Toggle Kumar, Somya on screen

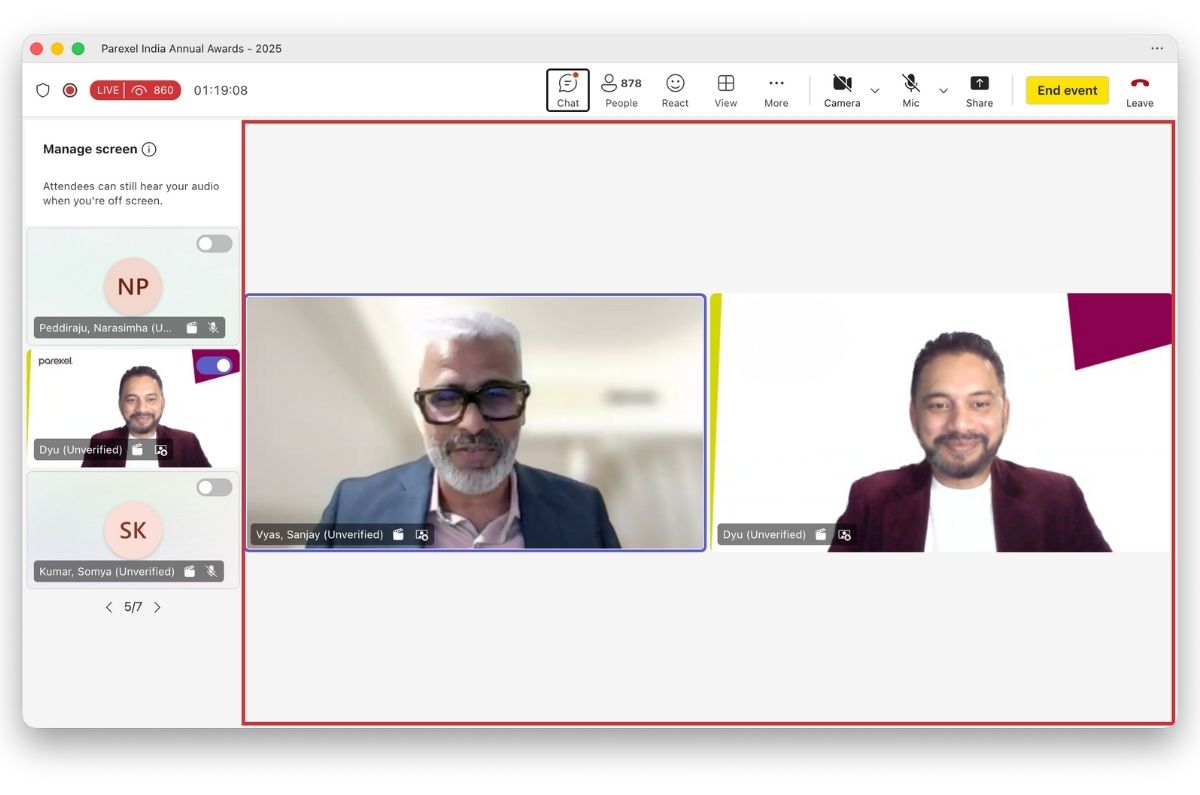click(x=214, y=487)
